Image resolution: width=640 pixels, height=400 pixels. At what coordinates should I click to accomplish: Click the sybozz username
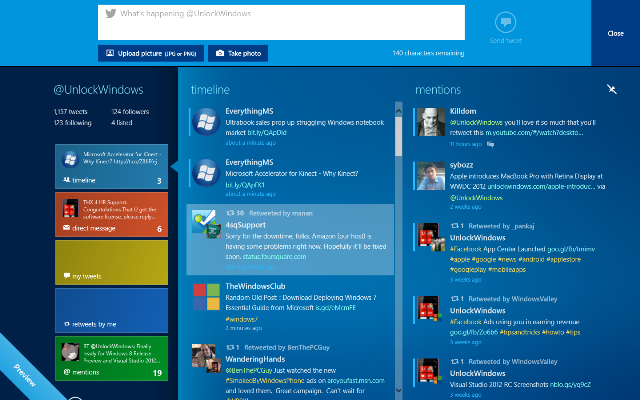click(x=461, y=165)
